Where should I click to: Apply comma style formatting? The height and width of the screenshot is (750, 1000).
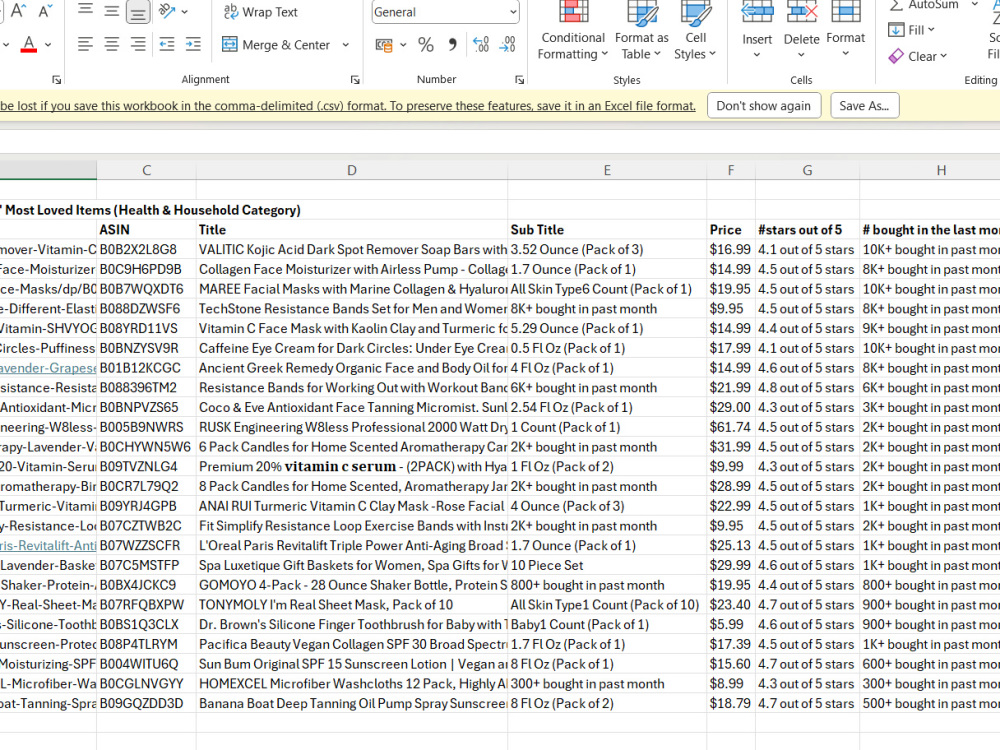click(452, 45)
